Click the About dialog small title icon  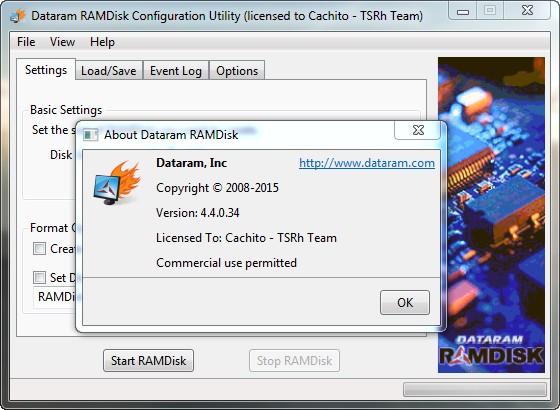click(90, 135)
